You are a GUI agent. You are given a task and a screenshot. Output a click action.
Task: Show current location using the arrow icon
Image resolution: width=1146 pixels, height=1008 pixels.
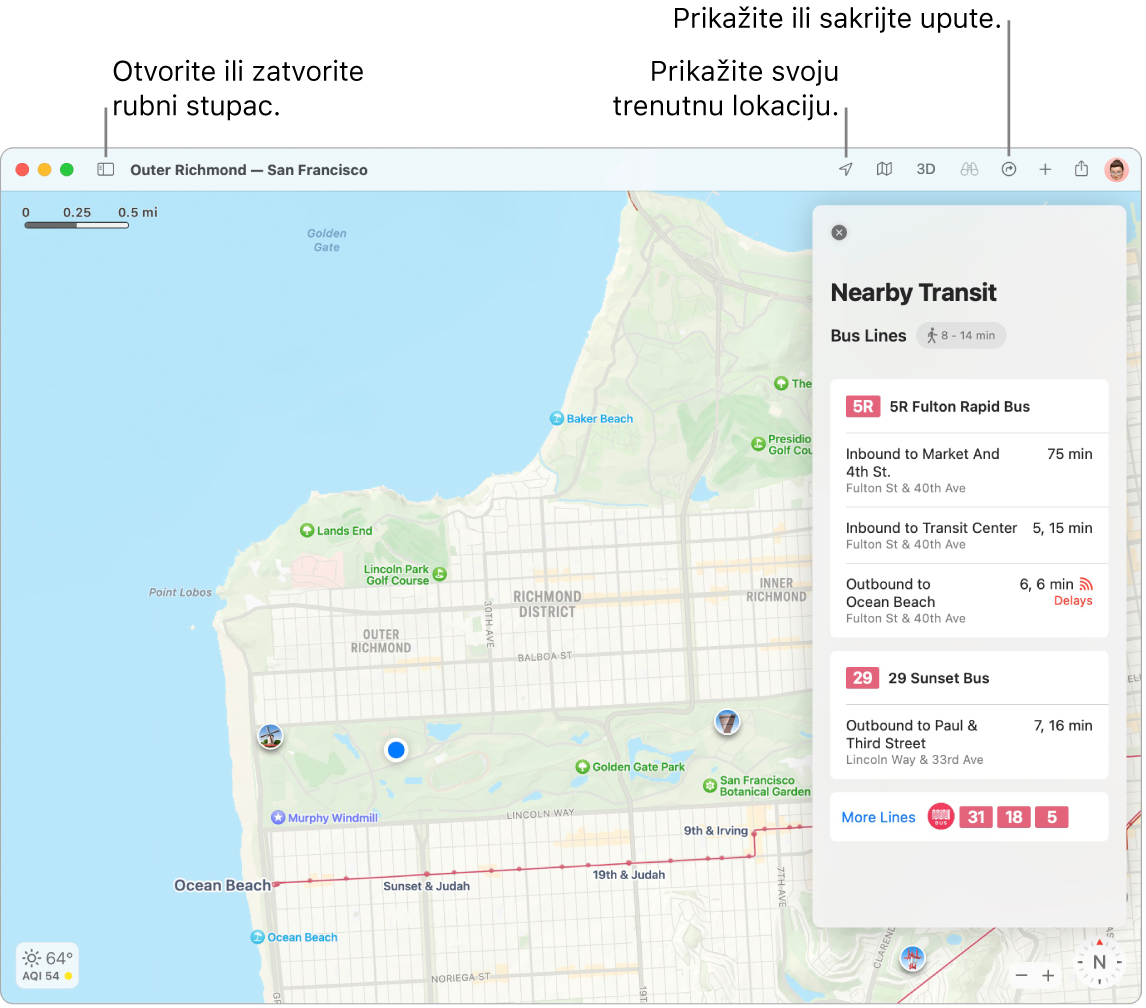point(845,169)
